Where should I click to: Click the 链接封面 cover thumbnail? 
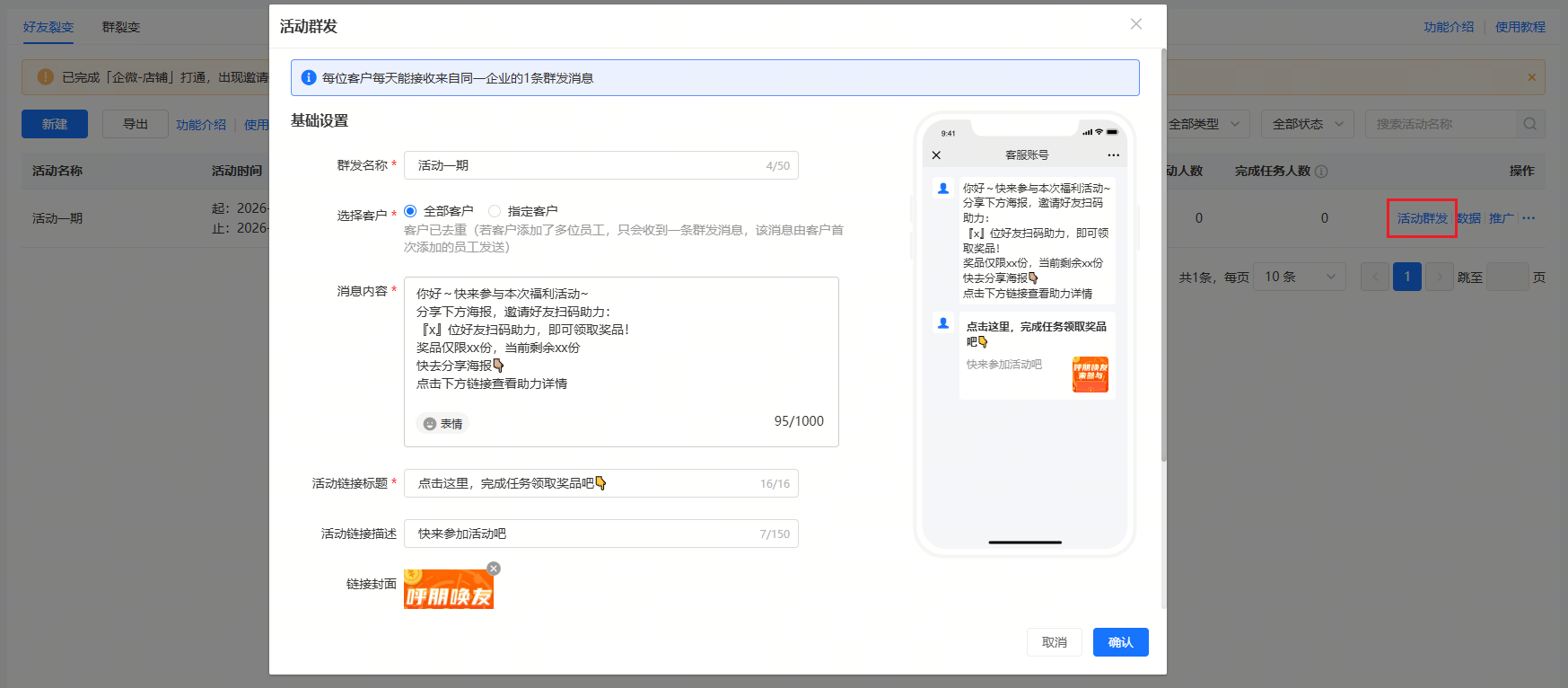[x=449, y=588]
